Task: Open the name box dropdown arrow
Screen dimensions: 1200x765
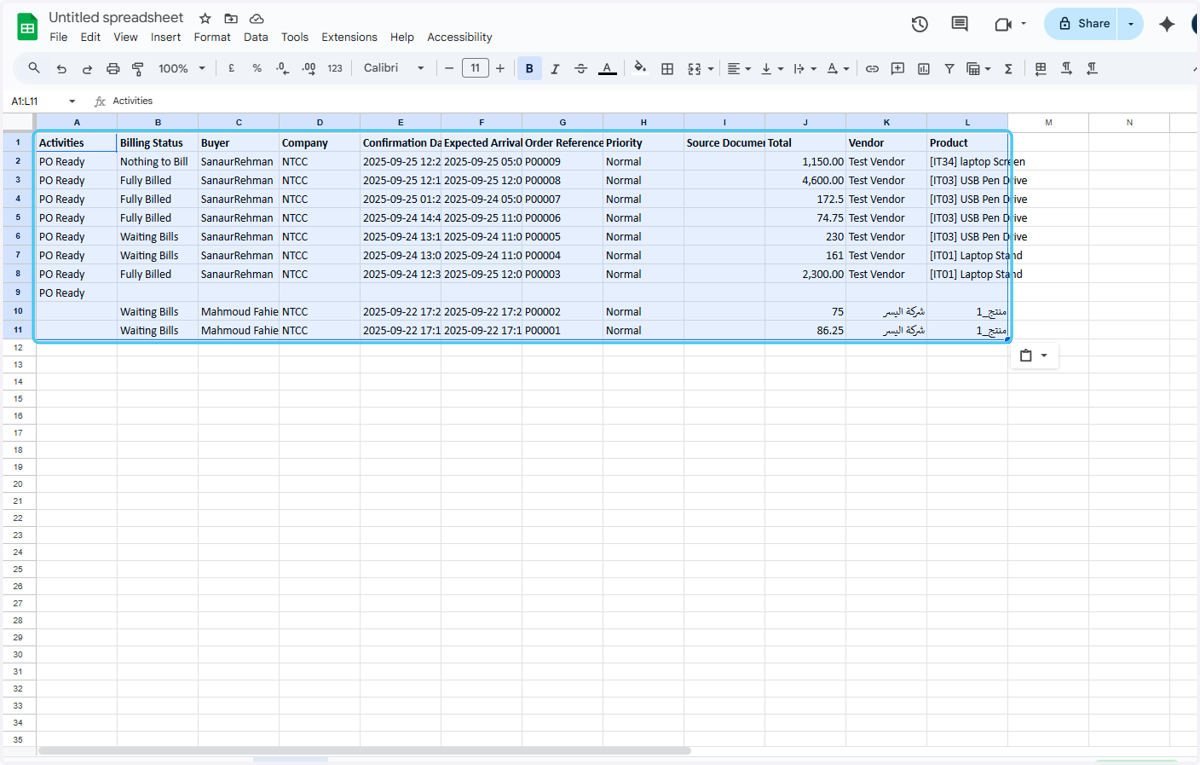Action: point(72,101)
